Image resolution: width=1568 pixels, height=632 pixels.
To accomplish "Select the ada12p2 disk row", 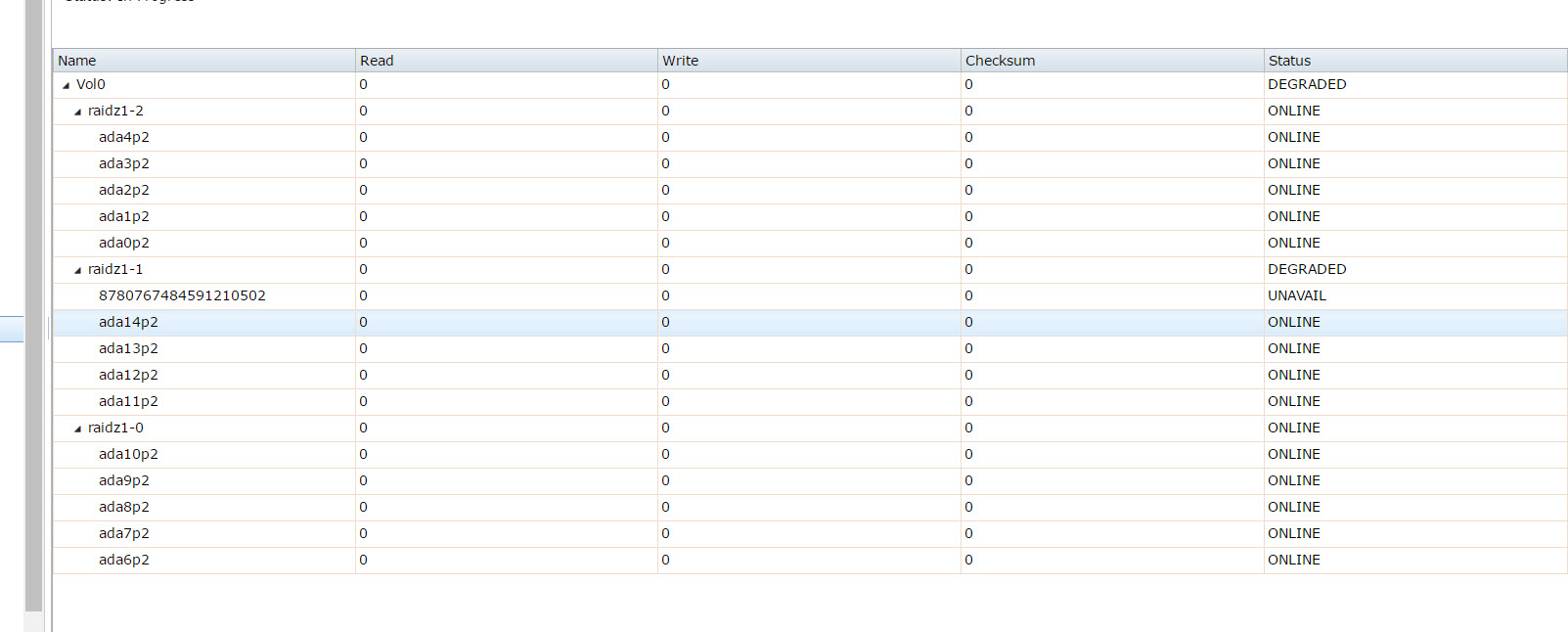I will [128, 375].
